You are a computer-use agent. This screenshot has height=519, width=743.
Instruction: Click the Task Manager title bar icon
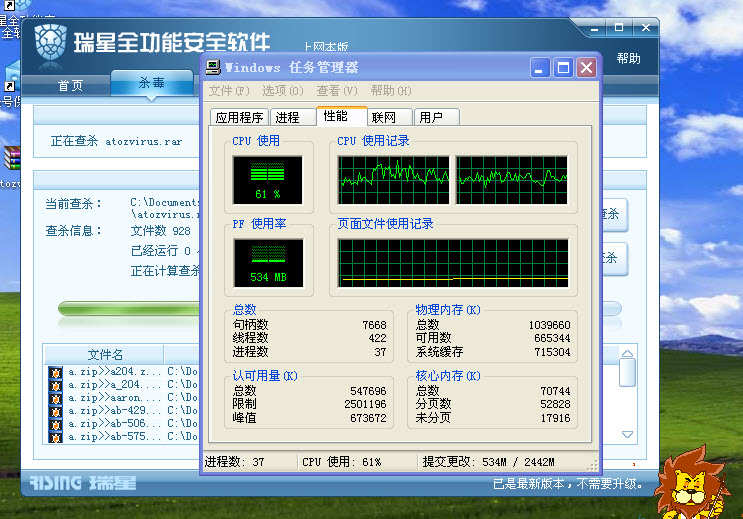213,67
